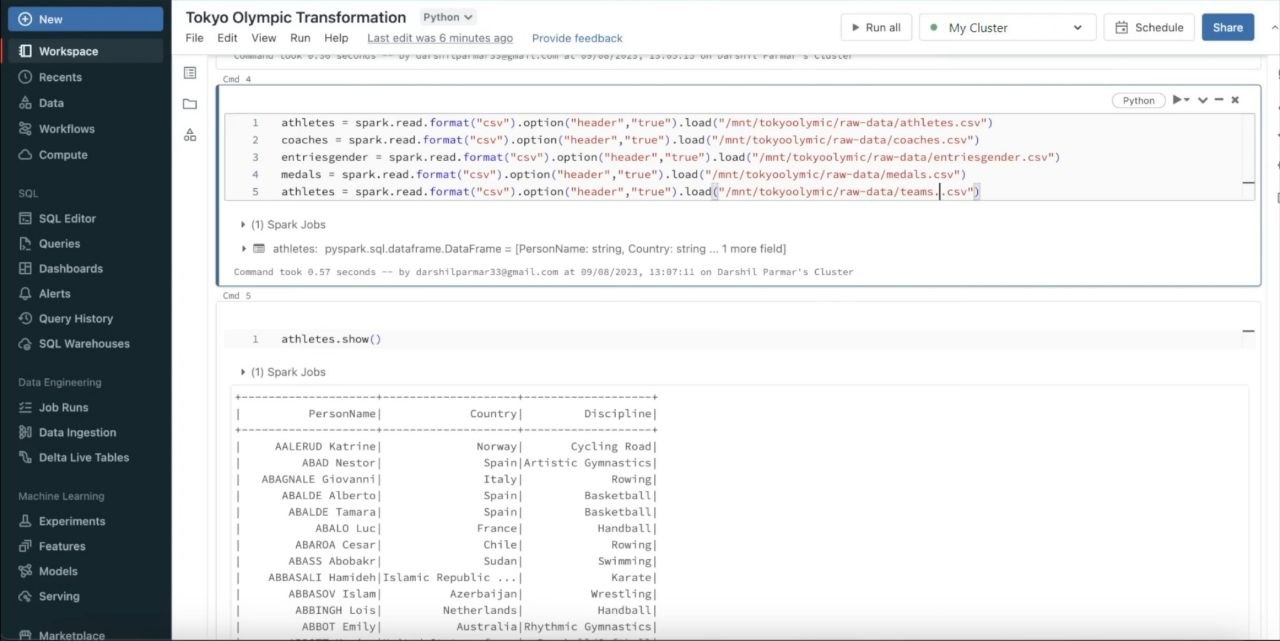This screenshot has width=1280, height=641.
Task: Click Provide feedback link
Action: 577,38
